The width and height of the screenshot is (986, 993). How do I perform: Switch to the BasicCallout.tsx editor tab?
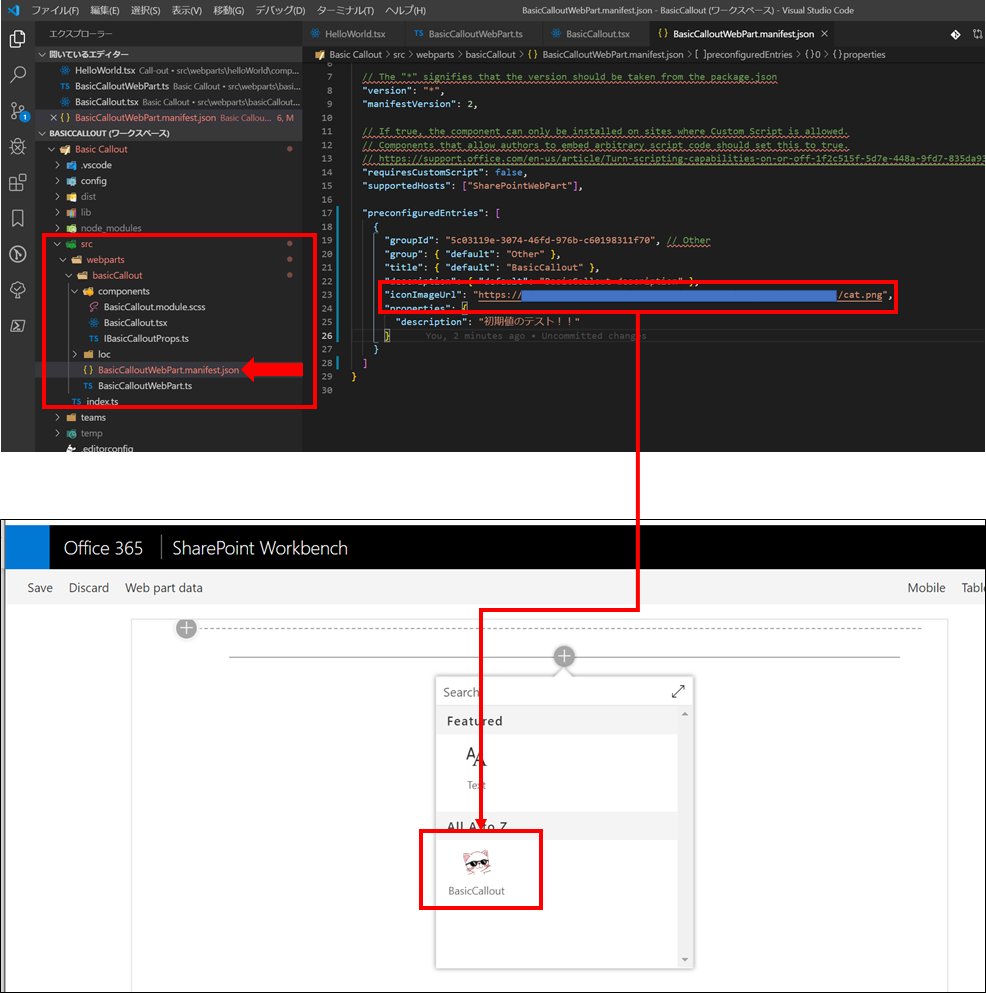pos(597,34)
